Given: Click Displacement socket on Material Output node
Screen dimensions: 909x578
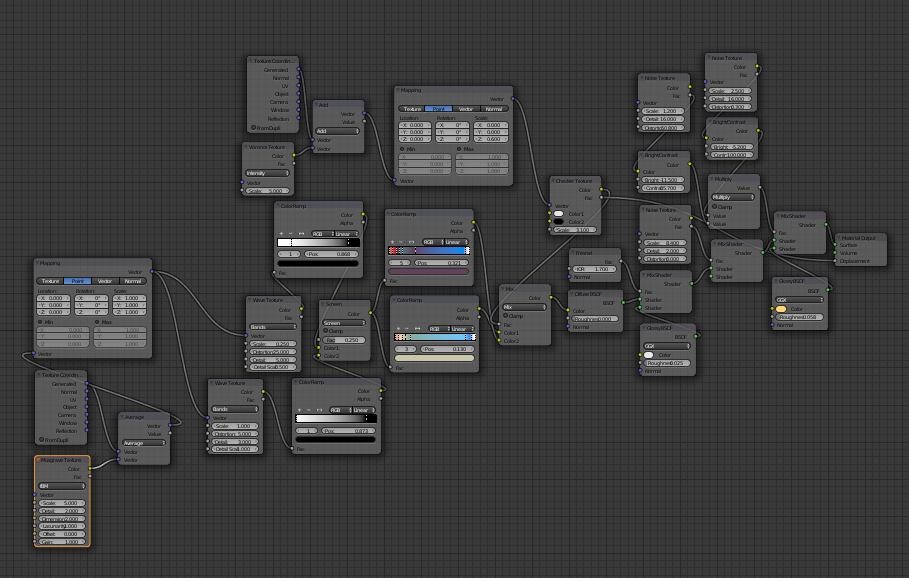Looking at the screenshot, I should pos(836,261).
